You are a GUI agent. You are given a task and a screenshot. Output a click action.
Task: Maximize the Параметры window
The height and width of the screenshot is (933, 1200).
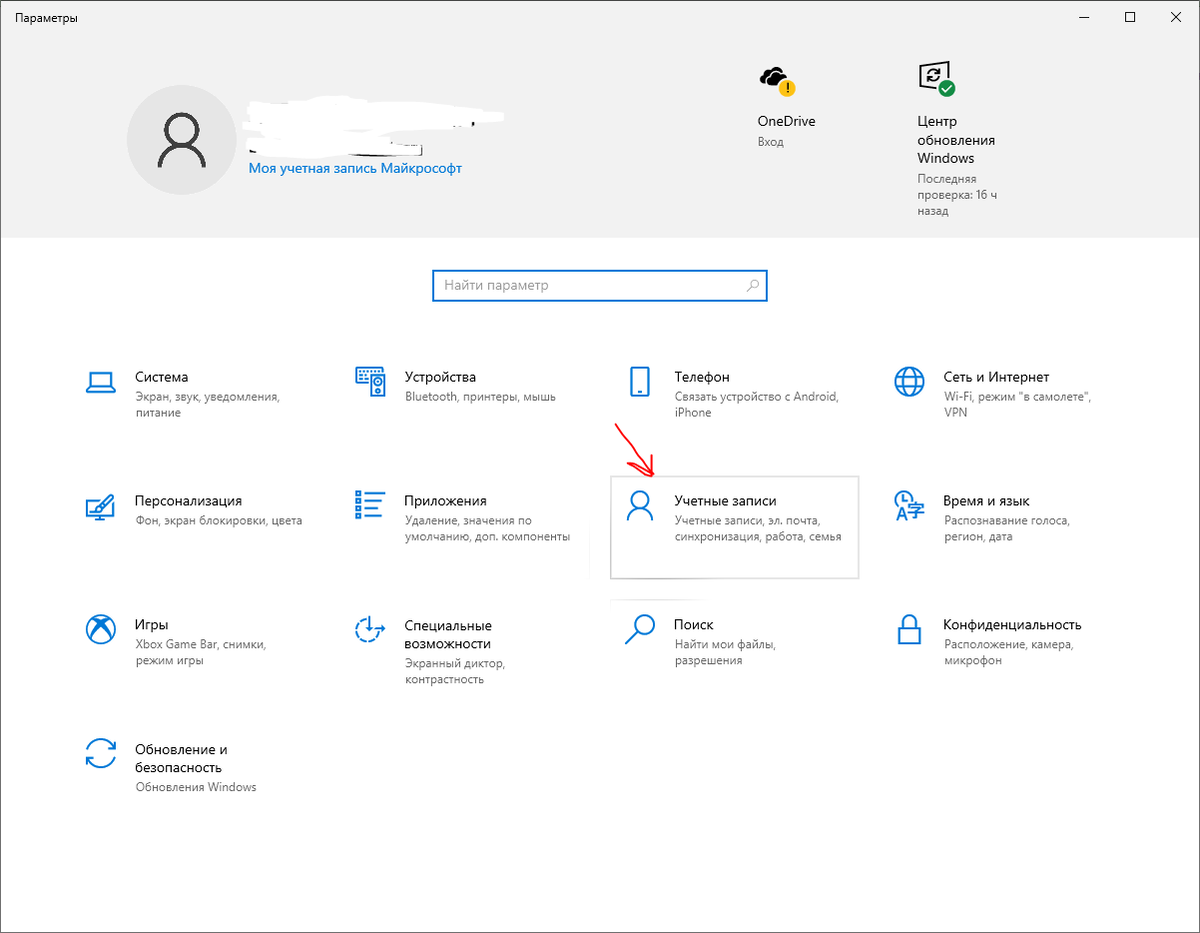(x=1130, y=17)
